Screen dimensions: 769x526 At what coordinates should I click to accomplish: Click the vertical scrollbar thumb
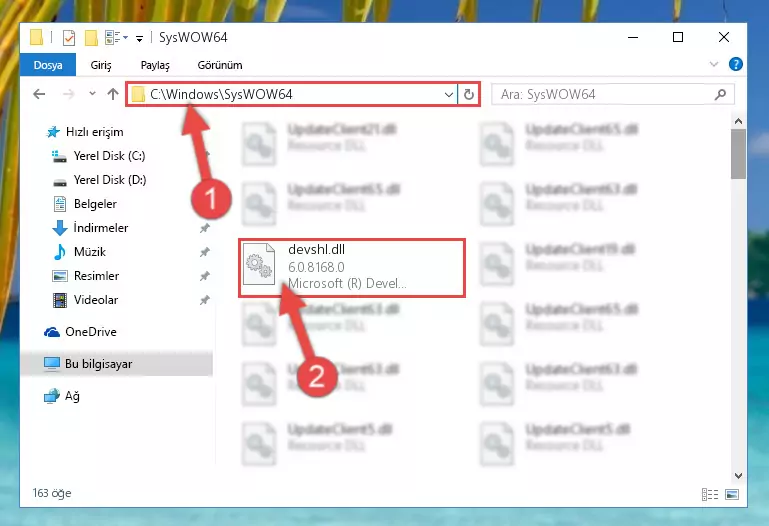click(x=738, y=154)
